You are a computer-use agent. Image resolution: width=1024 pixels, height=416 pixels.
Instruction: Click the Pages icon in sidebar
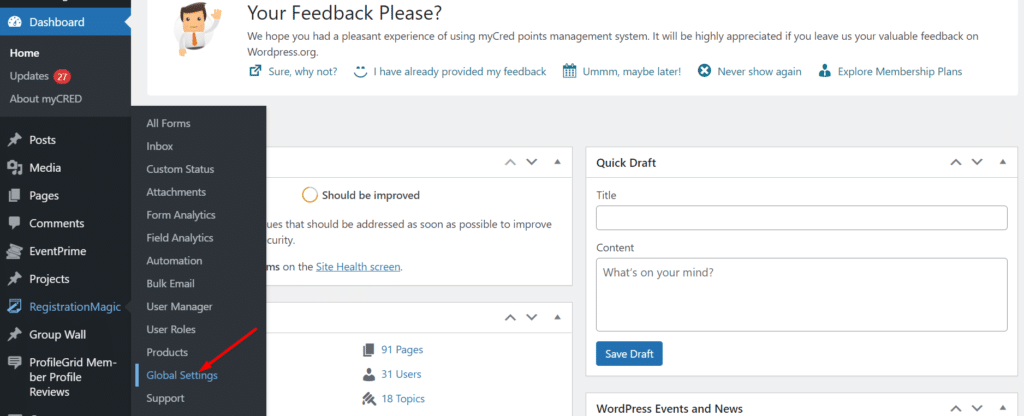tap(15, 196)
